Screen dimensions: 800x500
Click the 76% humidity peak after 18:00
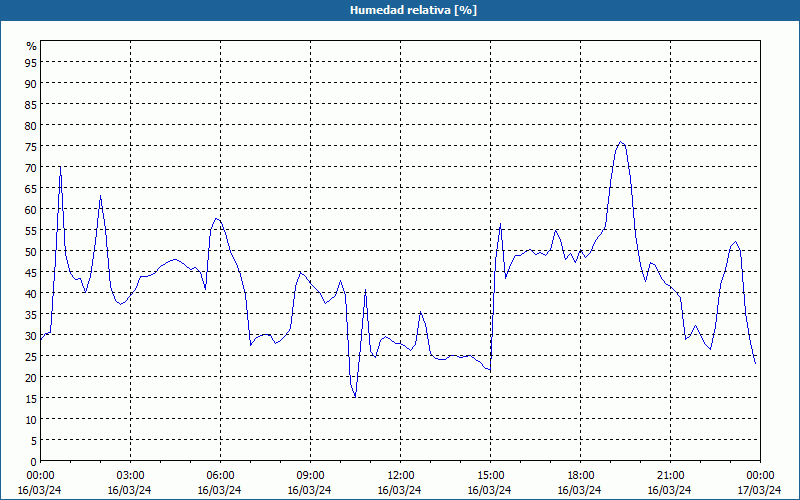click(x=620, y=142)
